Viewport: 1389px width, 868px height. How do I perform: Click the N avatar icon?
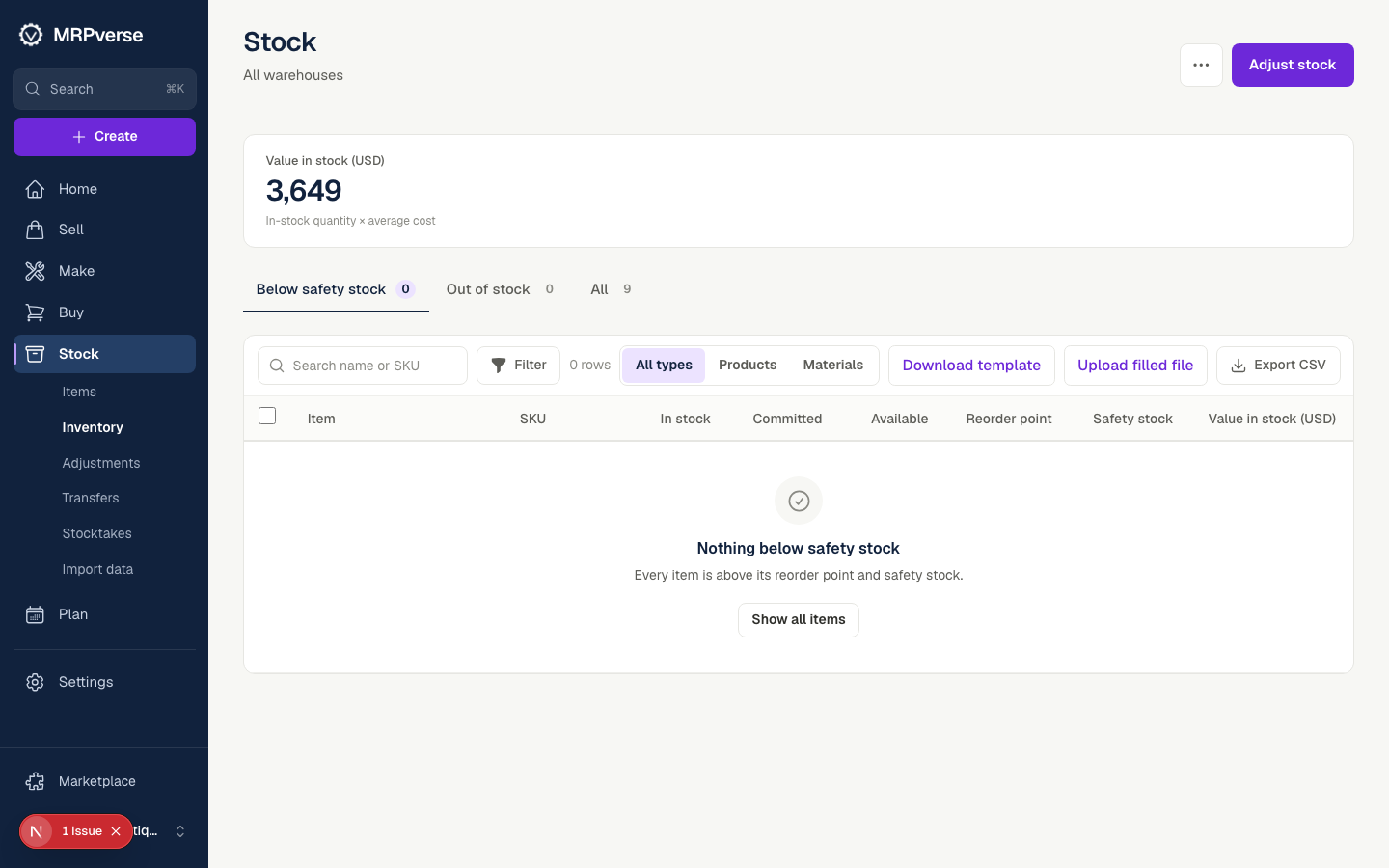37,831
